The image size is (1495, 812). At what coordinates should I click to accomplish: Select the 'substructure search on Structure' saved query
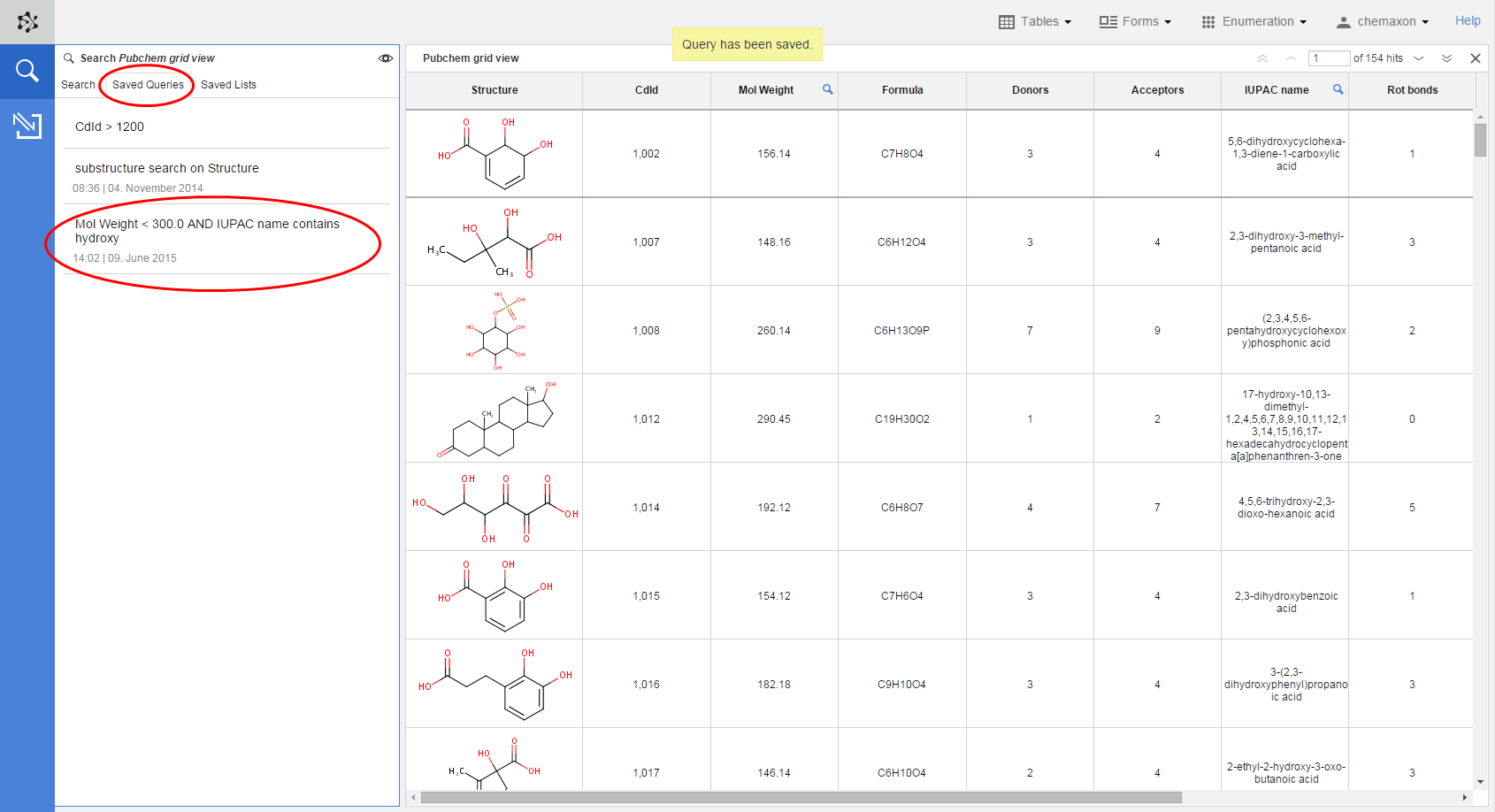166,168
